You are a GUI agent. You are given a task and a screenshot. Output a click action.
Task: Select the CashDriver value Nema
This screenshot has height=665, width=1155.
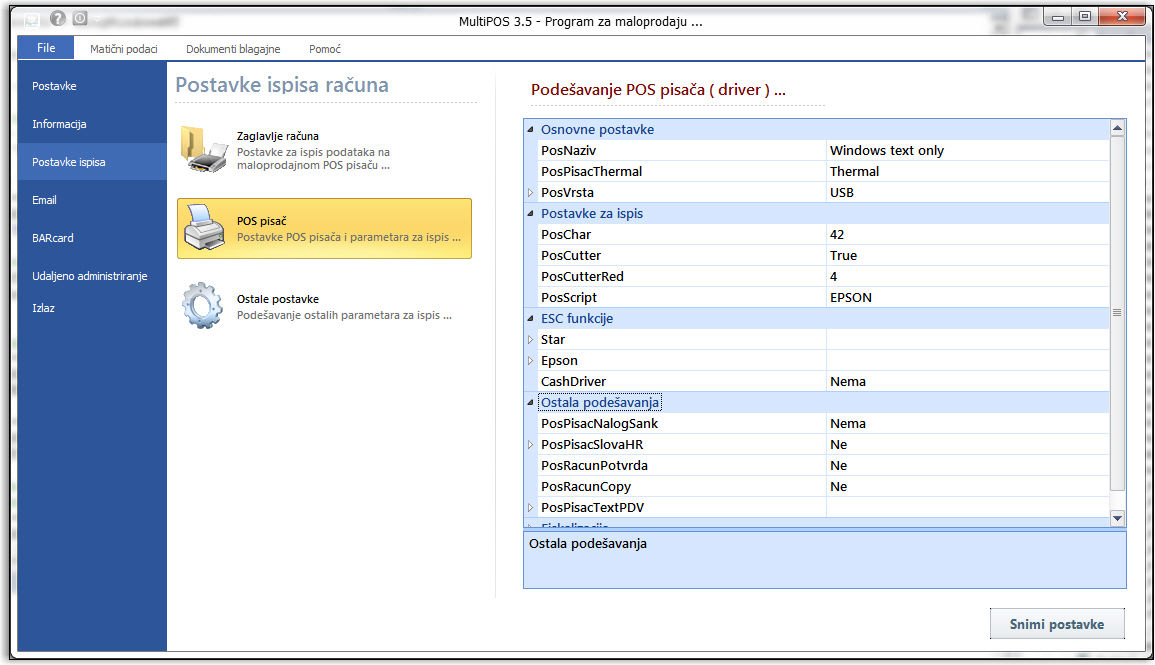[967, 381]
